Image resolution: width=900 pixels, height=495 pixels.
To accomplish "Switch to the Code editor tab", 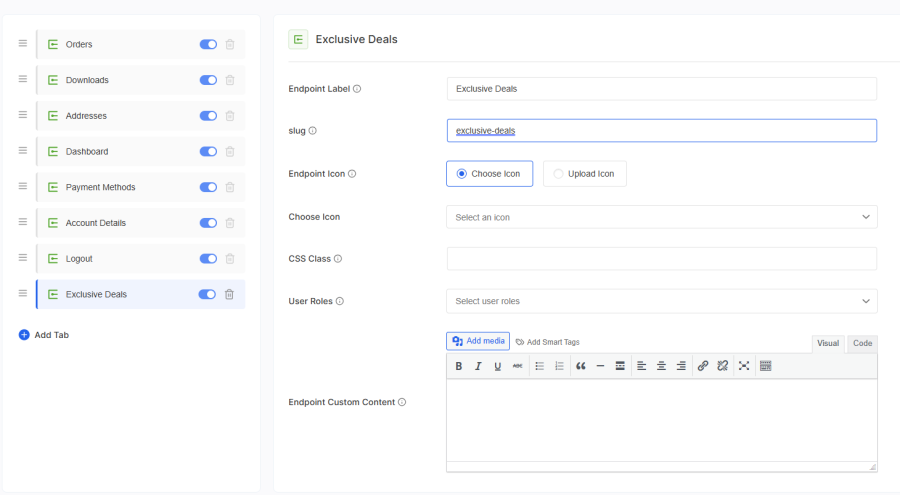I will pos(862,343).
